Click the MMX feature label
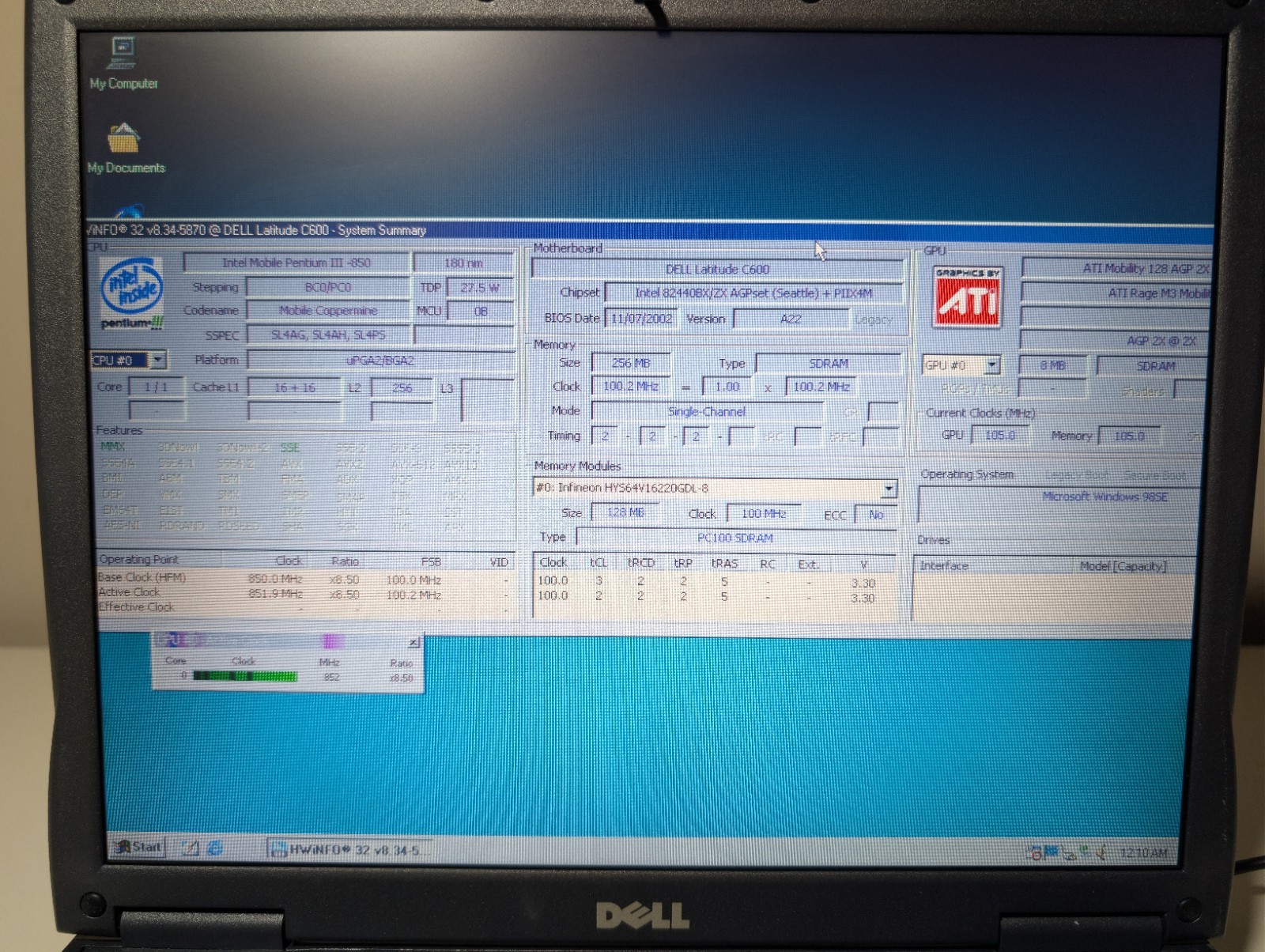This screenshot has width=1265, height=952. 113,447
